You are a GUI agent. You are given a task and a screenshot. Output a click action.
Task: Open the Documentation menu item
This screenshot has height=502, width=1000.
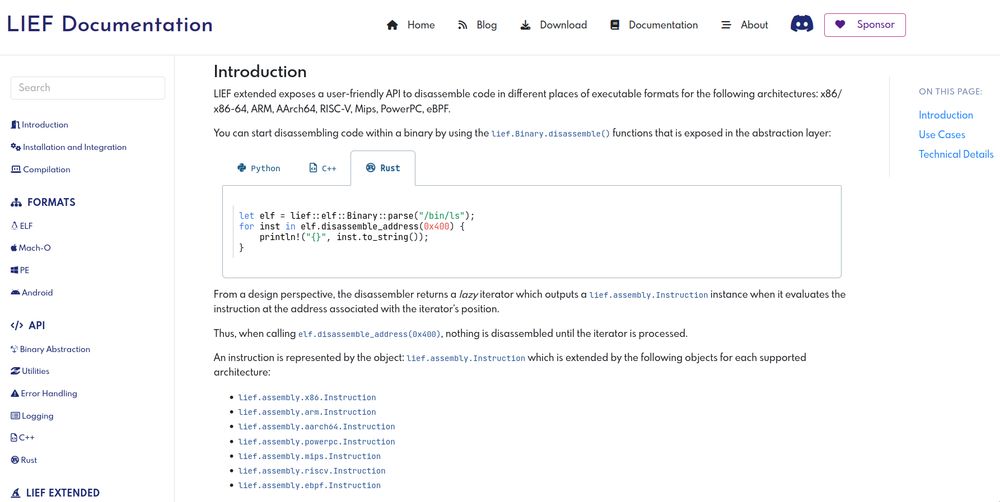[654, 25]
